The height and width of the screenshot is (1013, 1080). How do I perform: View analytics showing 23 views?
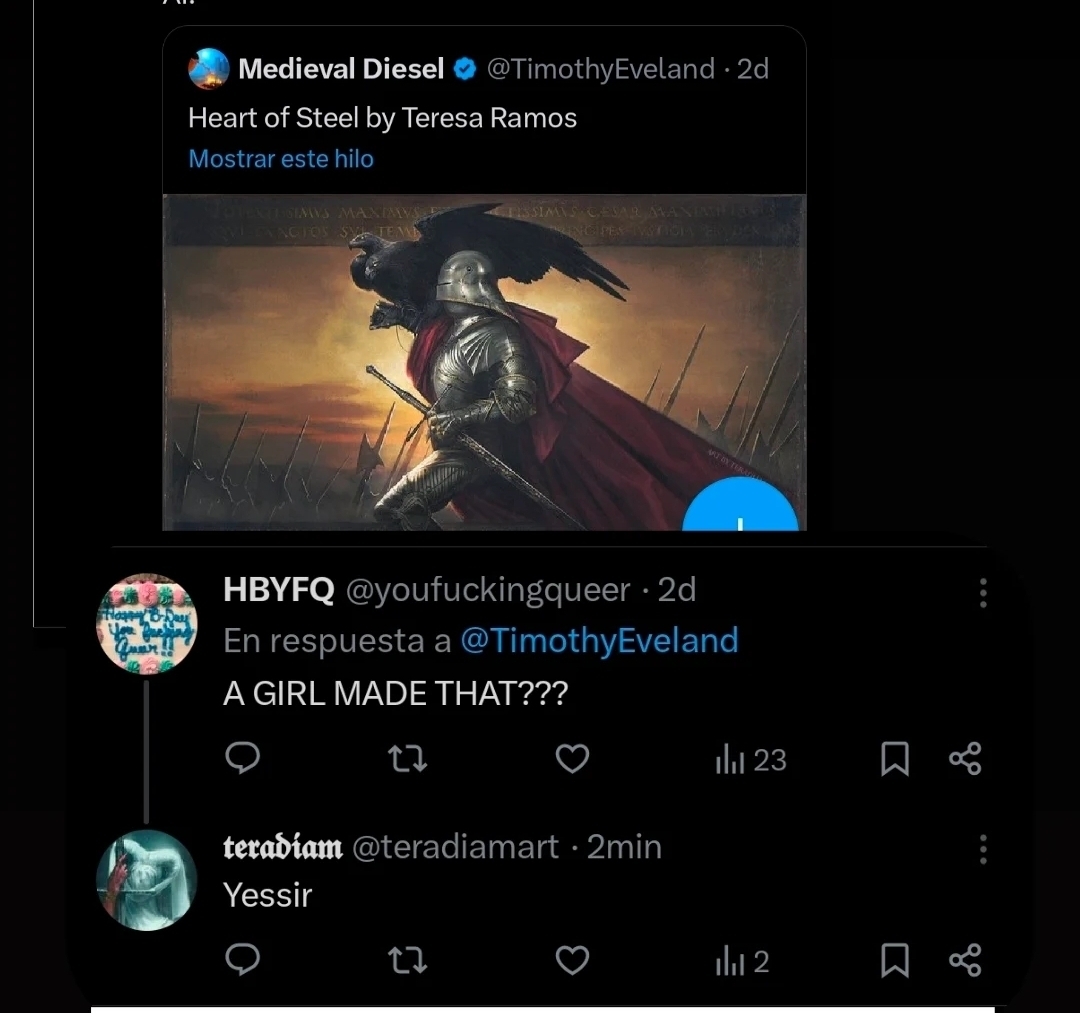click(751, 761)
